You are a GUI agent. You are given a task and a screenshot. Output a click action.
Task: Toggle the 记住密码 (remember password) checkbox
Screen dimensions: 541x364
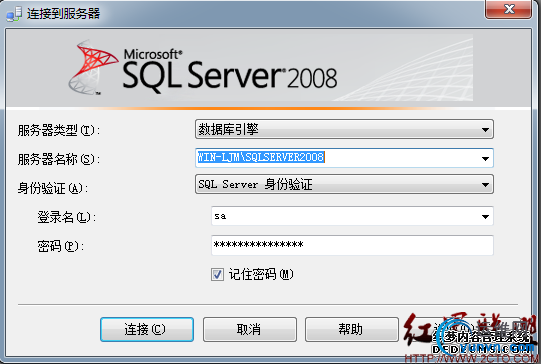click(x=217, y=275)
